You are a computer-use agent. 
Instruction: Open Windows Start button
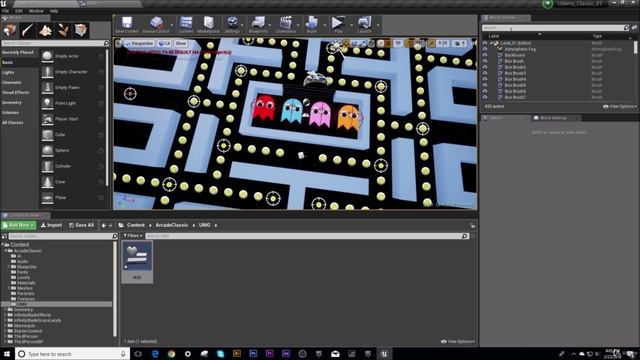tap(7, 354)
